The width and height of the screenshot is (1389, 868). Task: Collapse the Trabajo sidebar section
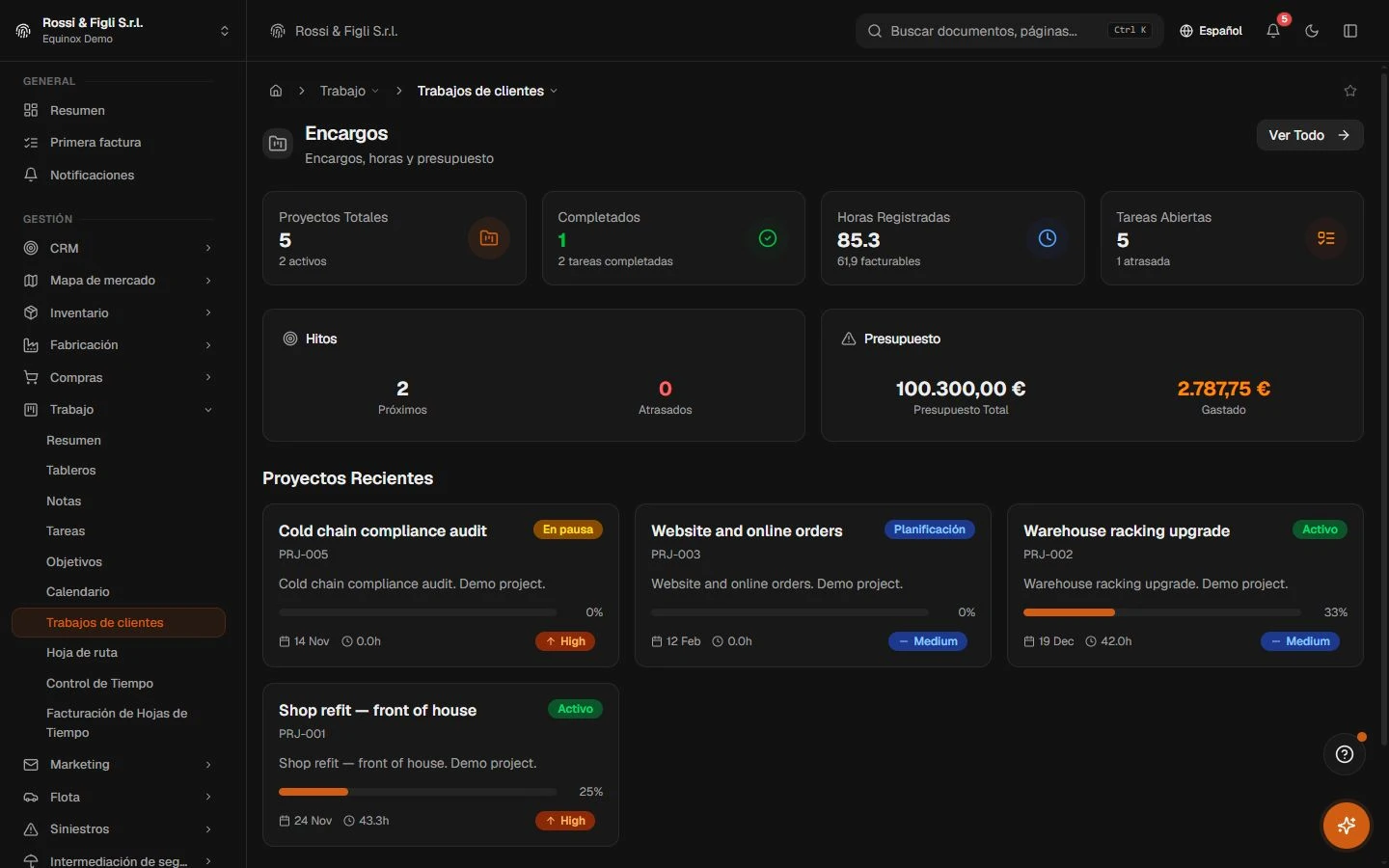(x=118, y=410)
